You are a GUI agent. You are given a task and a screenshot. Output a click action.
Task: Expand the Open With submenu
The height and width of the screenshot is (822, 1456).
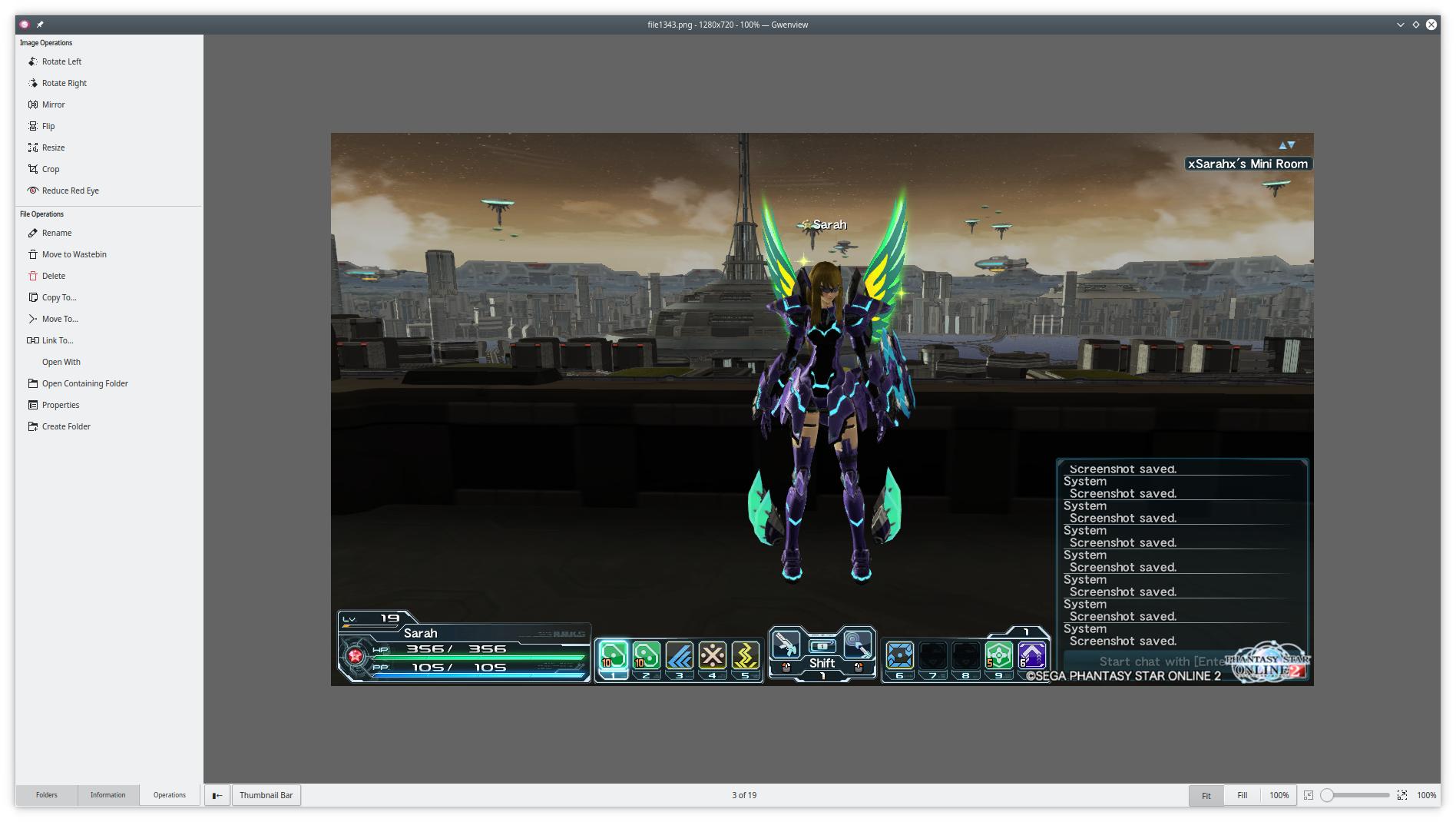click(x=61, y=362)
